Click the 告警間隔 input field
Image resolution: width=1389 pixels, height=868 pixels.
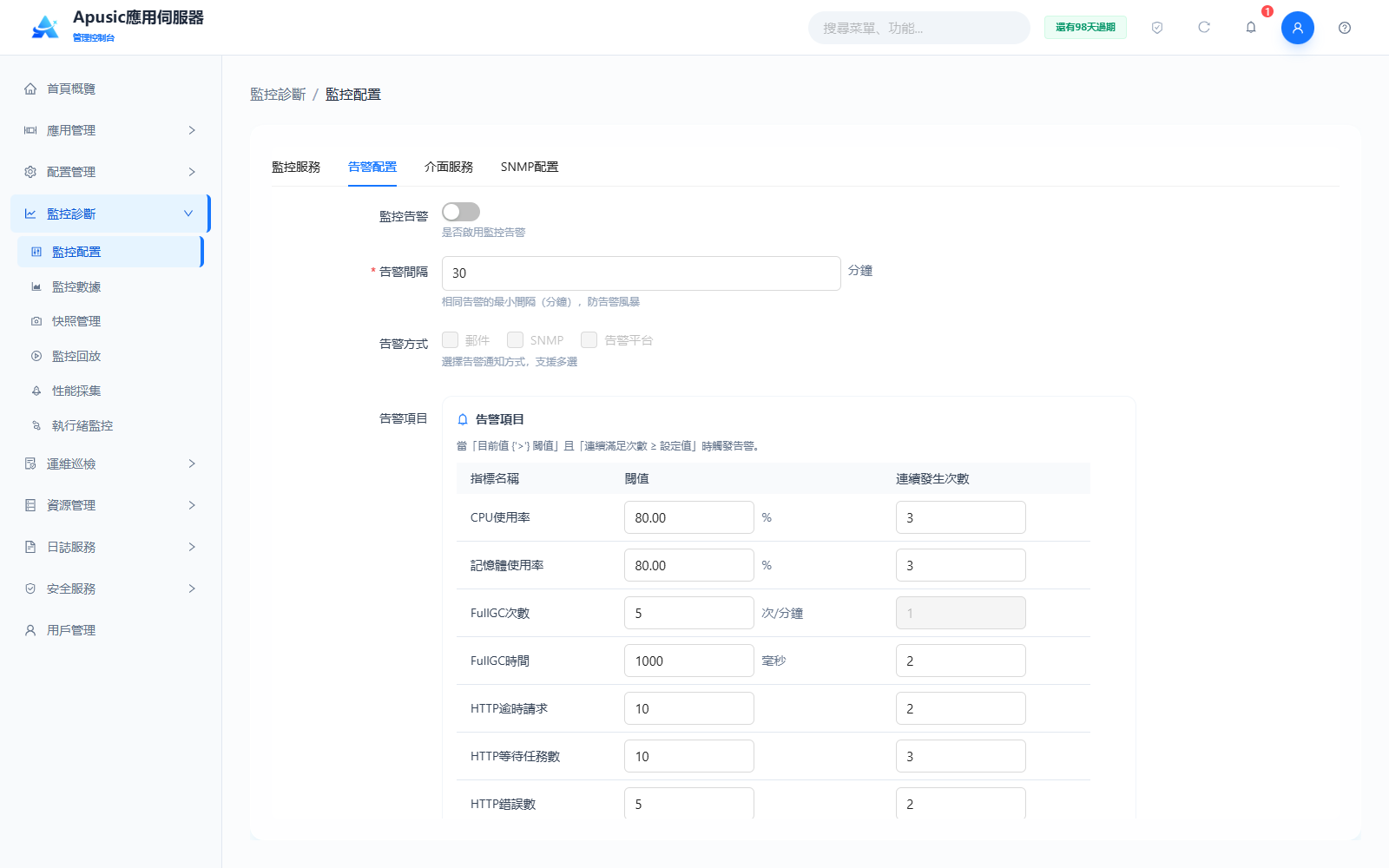tap(642, 273)
